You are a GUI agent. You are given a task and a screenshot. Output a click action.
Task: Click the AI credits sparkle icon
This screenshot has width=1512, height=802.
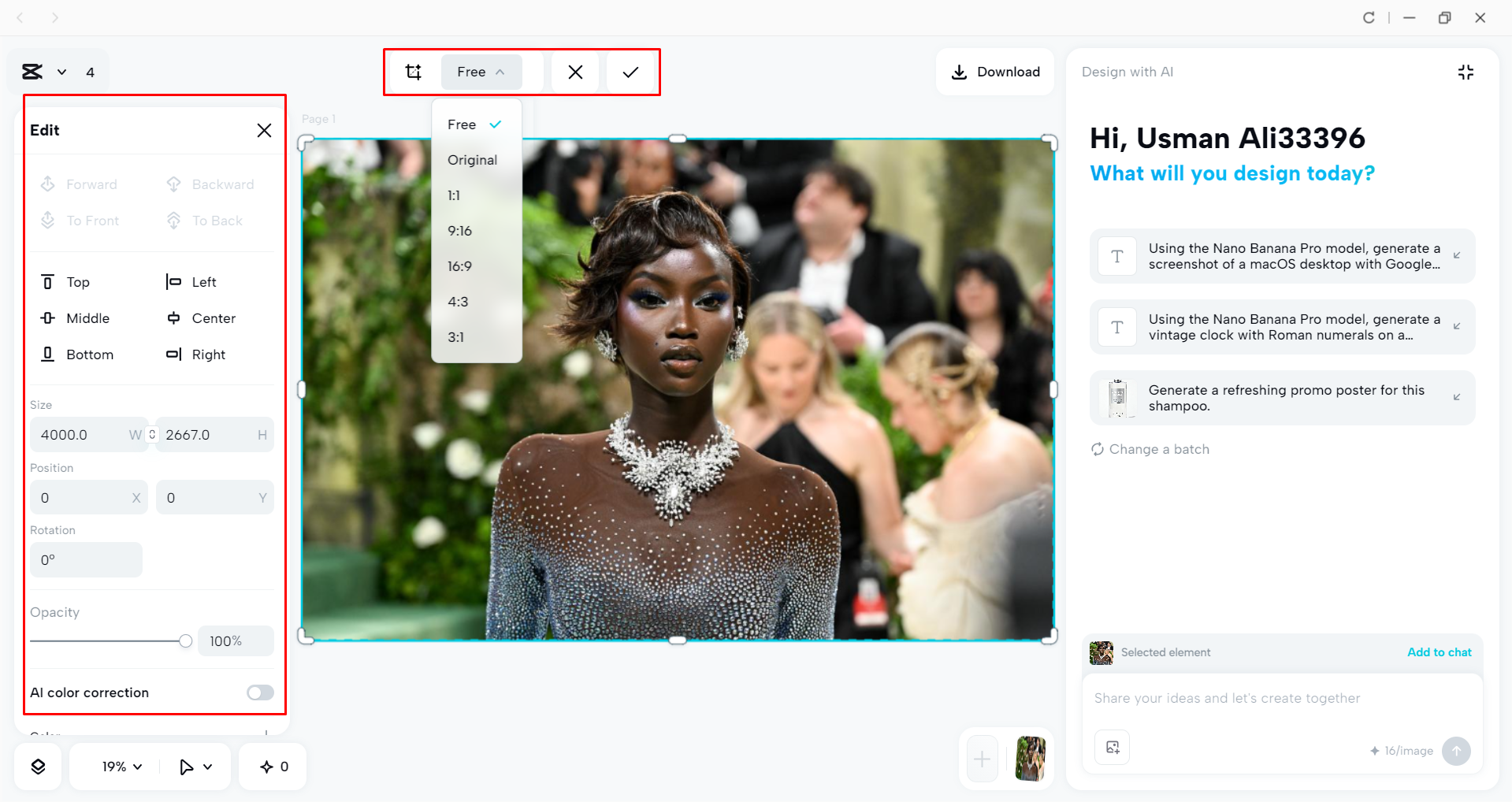tap(266, 767)
